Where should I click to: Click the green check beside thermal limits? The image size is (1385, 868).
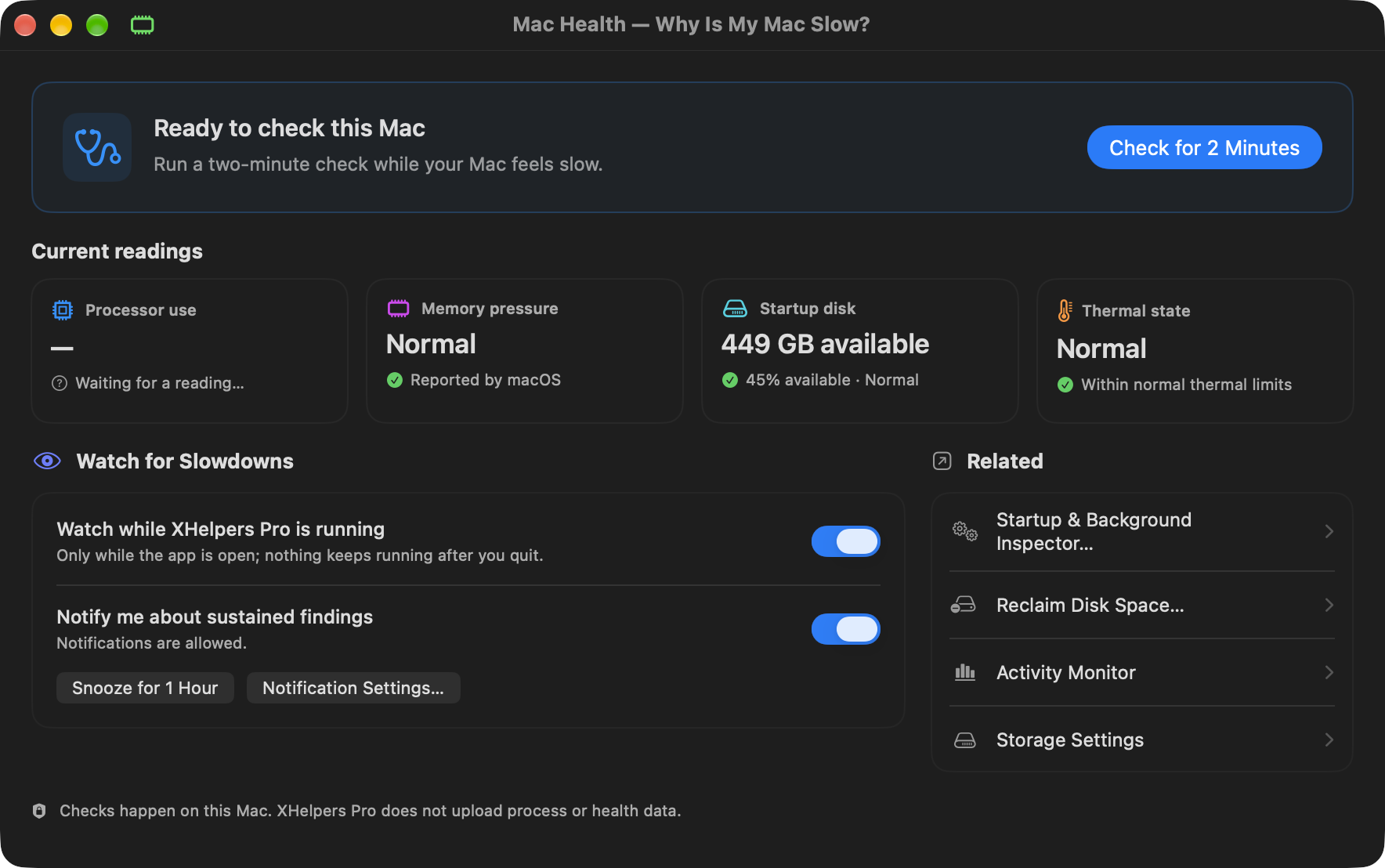[1065, 385]
